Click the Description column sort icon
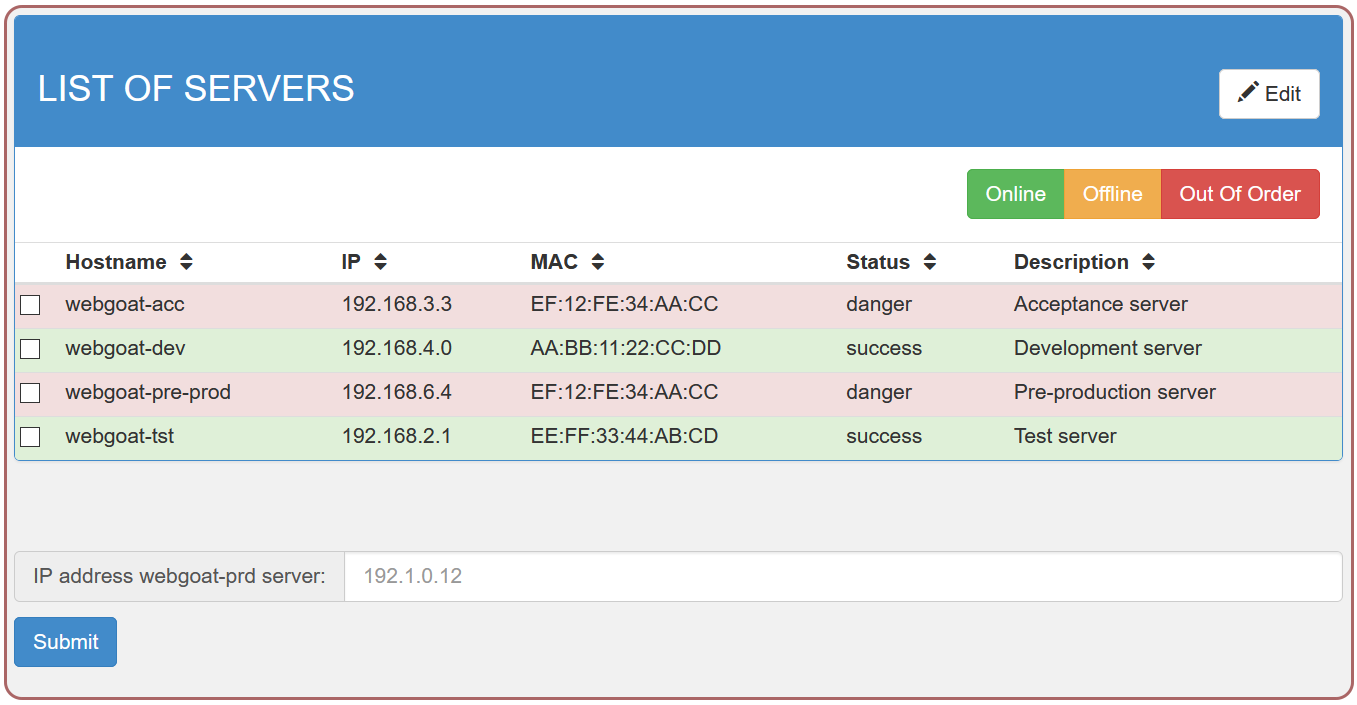 click(1148, 262)
